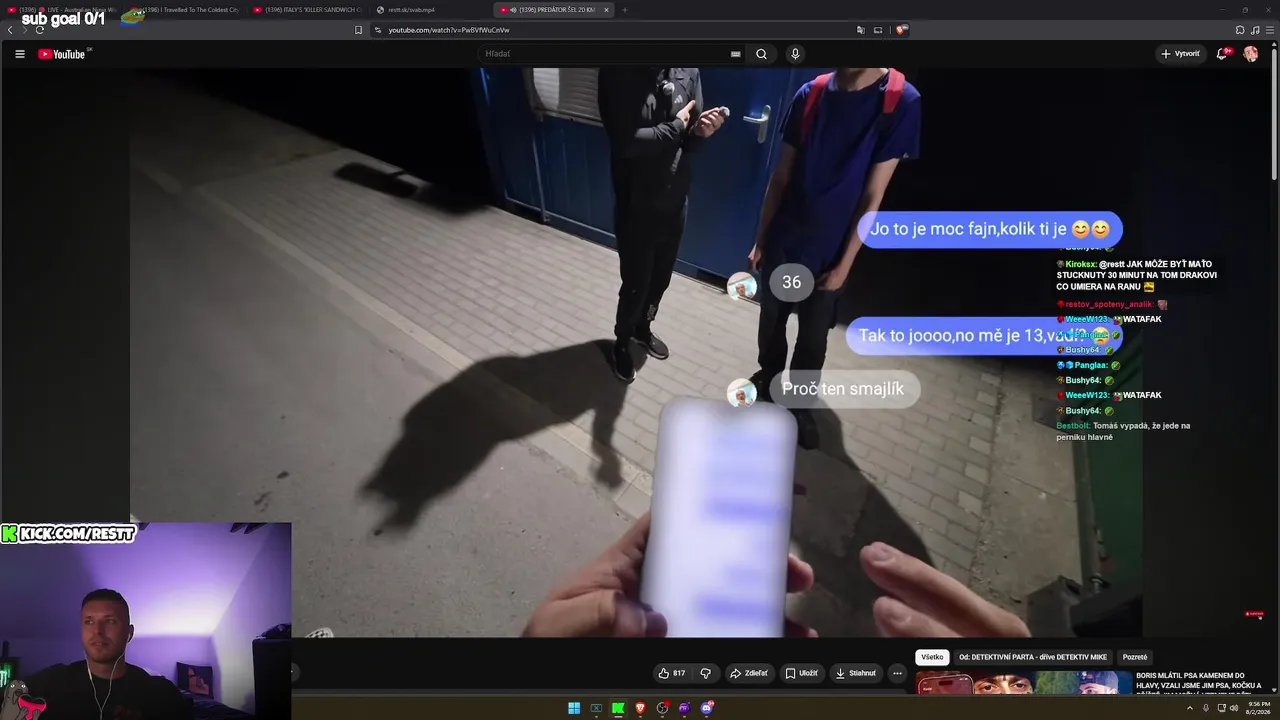Image resolution: width=1280 pixels, height=720 pixels.
Task: Select the Od: DETEKTIVNÍ PARTA filter chip
Action: [x=1033, y=657]
